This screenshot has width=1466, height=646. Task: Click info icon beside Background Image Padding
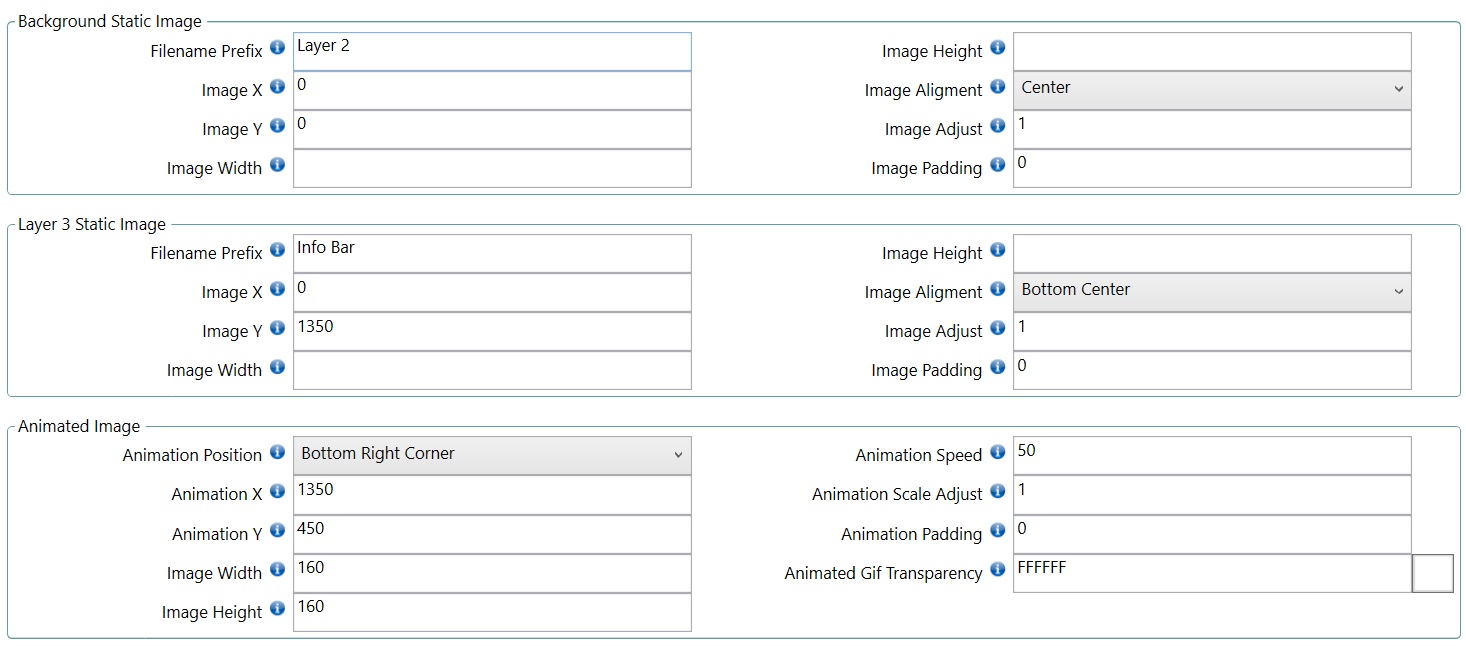click(x=997, y=165)
